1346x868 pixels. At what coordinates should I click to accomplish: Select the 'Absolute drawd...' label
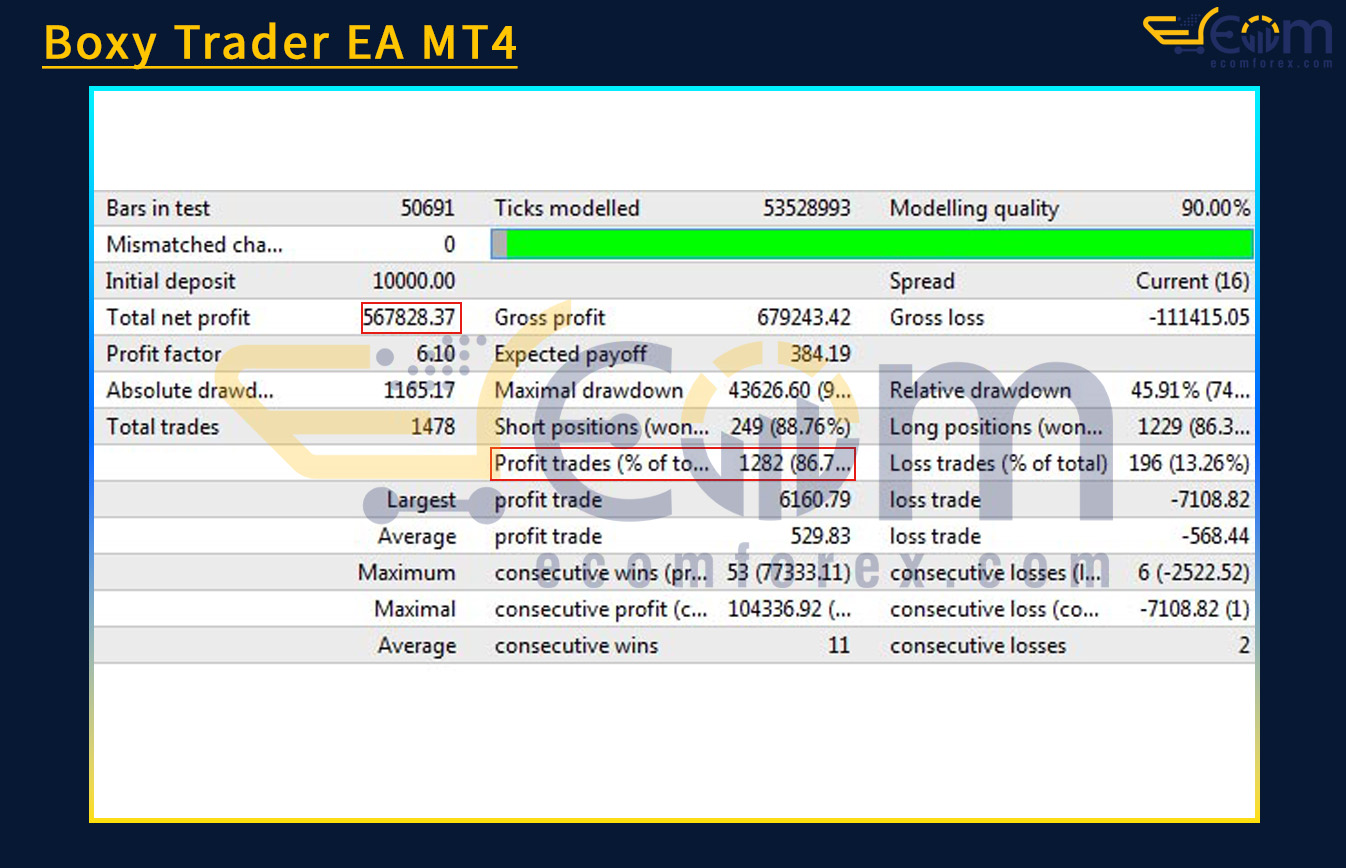[189, 391]
